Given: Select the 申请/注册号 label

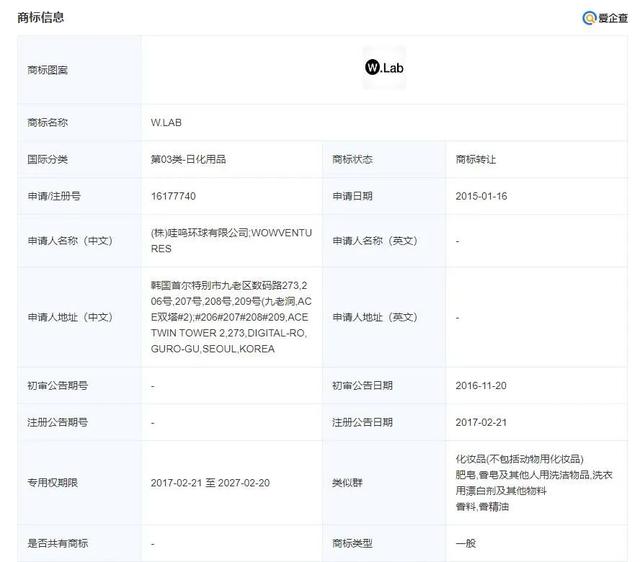Looking at the screenshot, I should [x=54, y=196].
